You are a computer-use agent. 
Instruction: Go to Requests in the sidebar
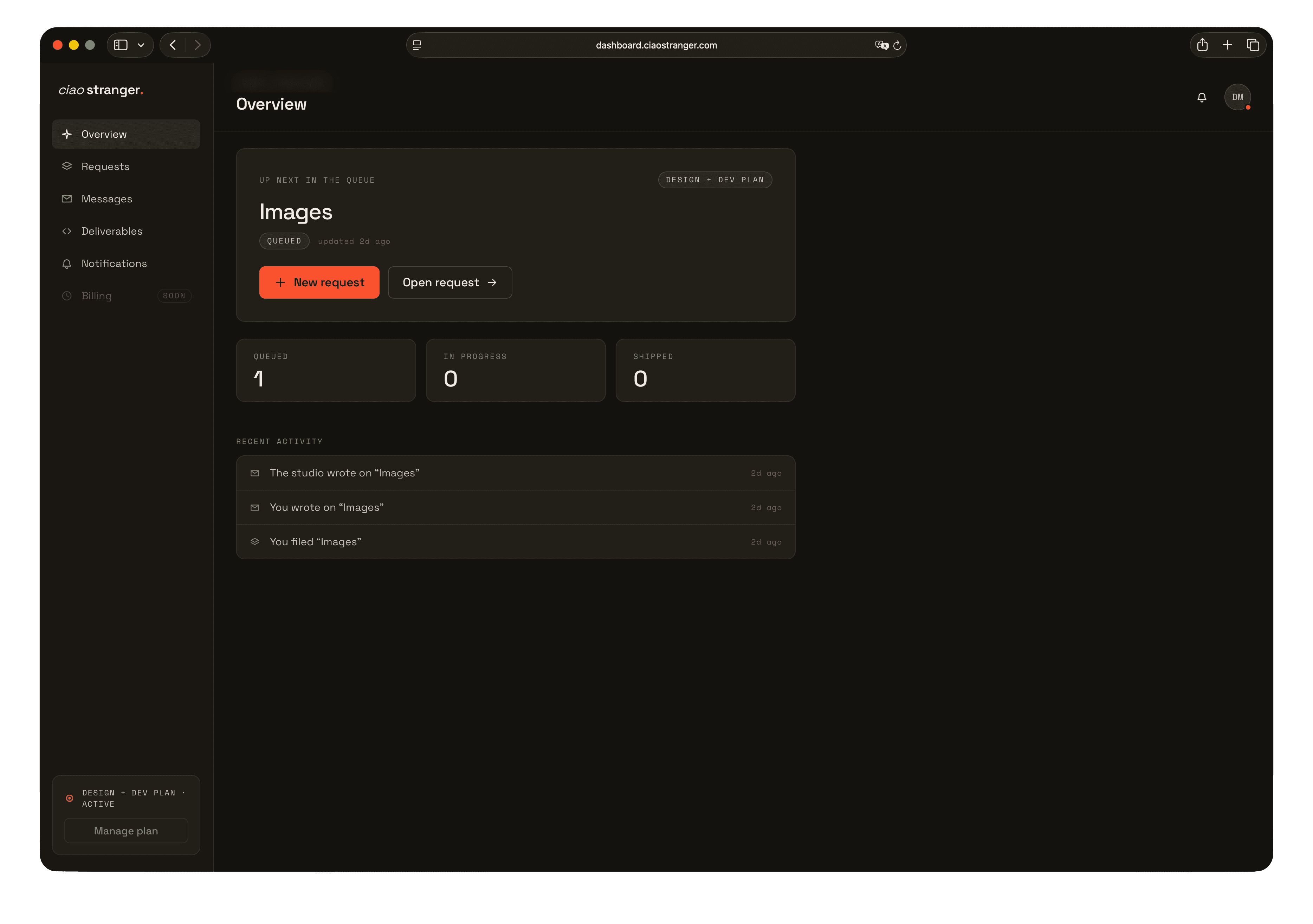click(x=126, y=167)
